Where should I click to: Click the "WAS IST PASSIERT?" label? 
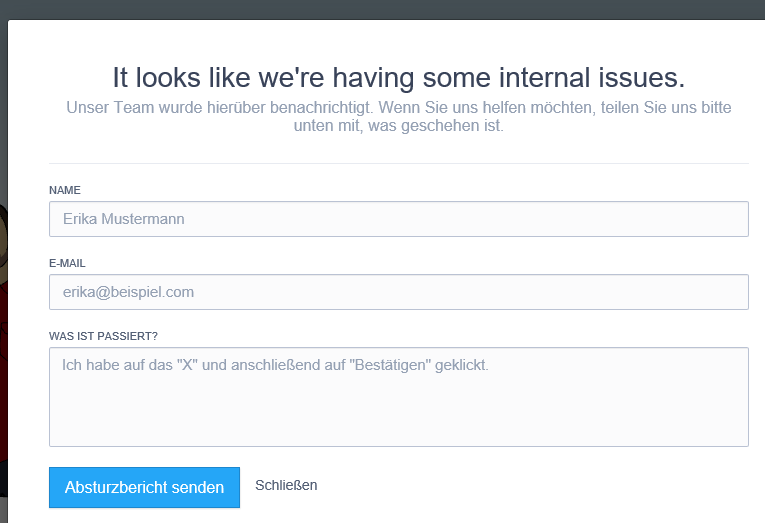pyautogui.click(x=103, y=336)
